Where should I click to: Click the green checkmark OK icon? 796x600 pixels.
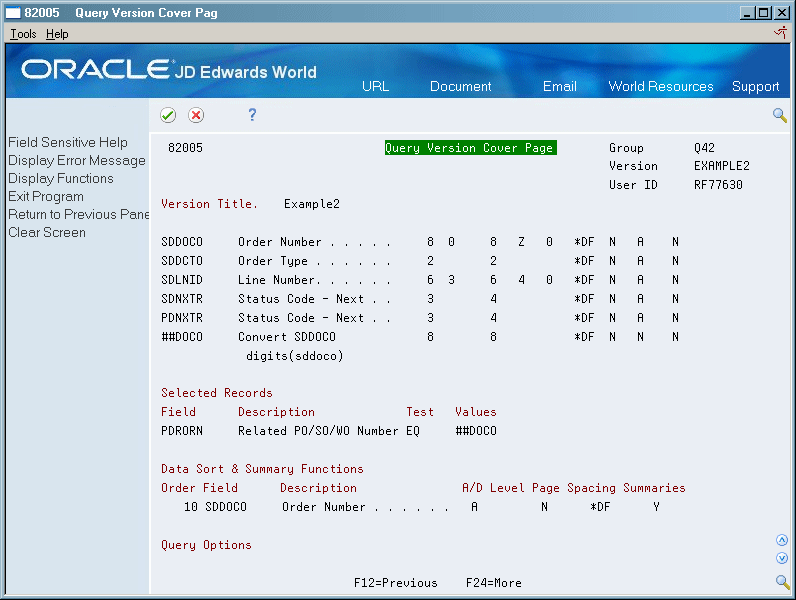pos(168,115)
